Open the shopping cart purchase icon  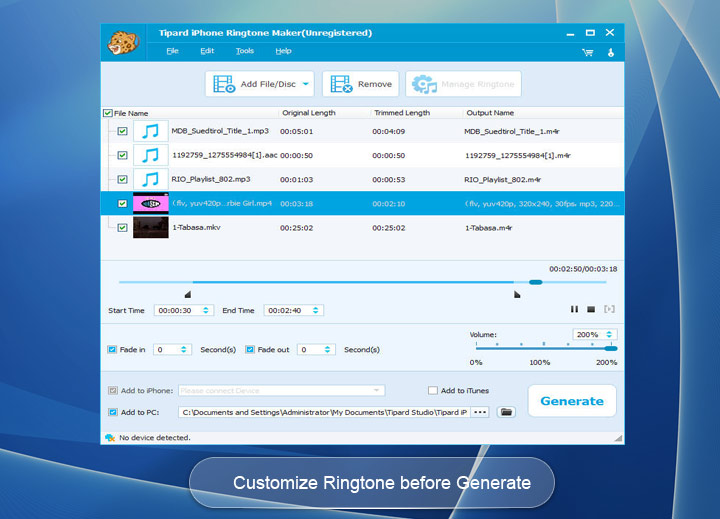(x=588, y=52)
